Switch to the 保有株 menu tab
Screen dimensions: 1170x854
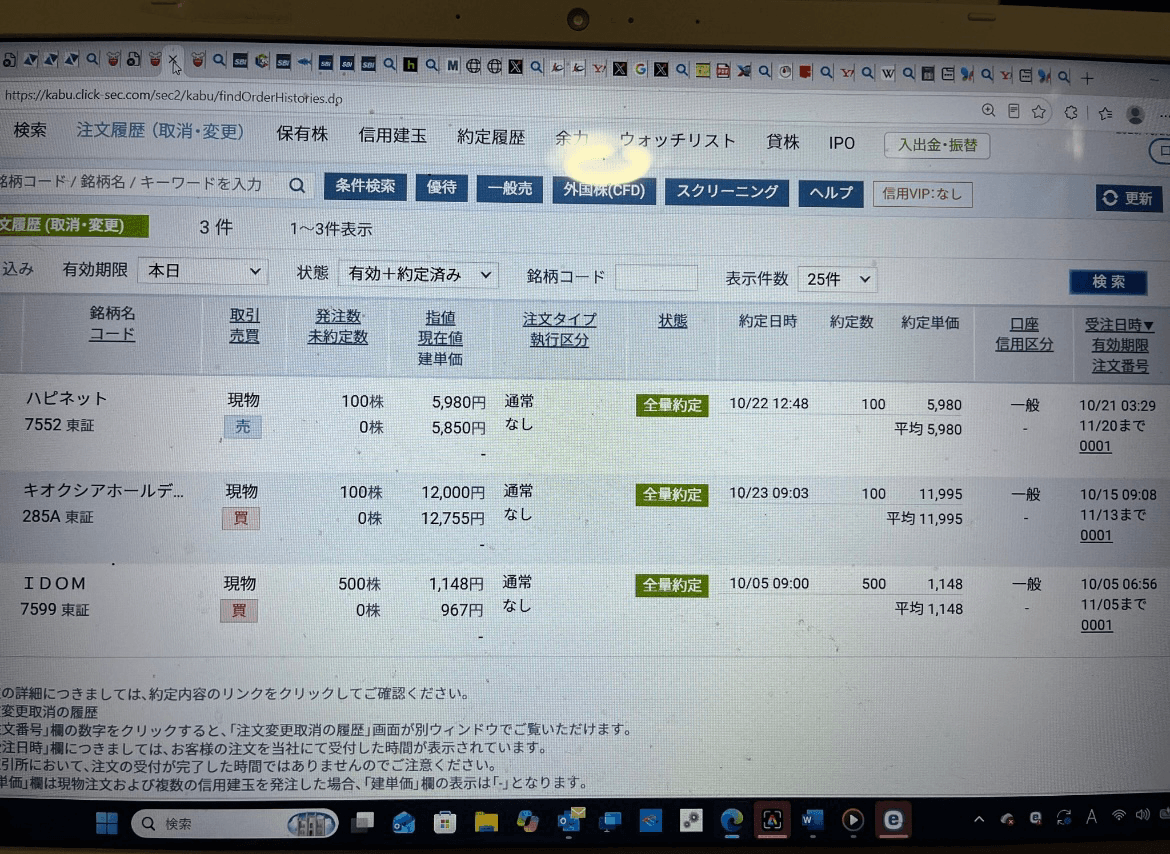tap(302, 134)
